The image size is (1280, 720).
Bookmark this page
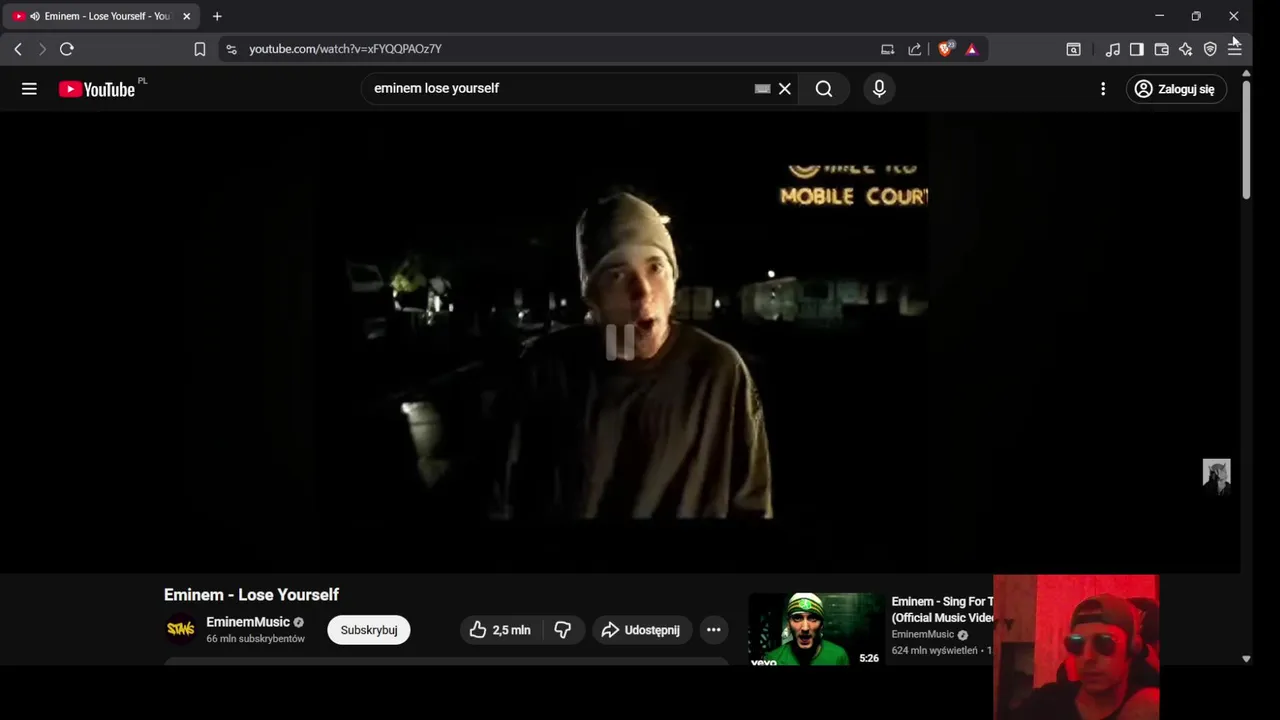click(200, 49)
